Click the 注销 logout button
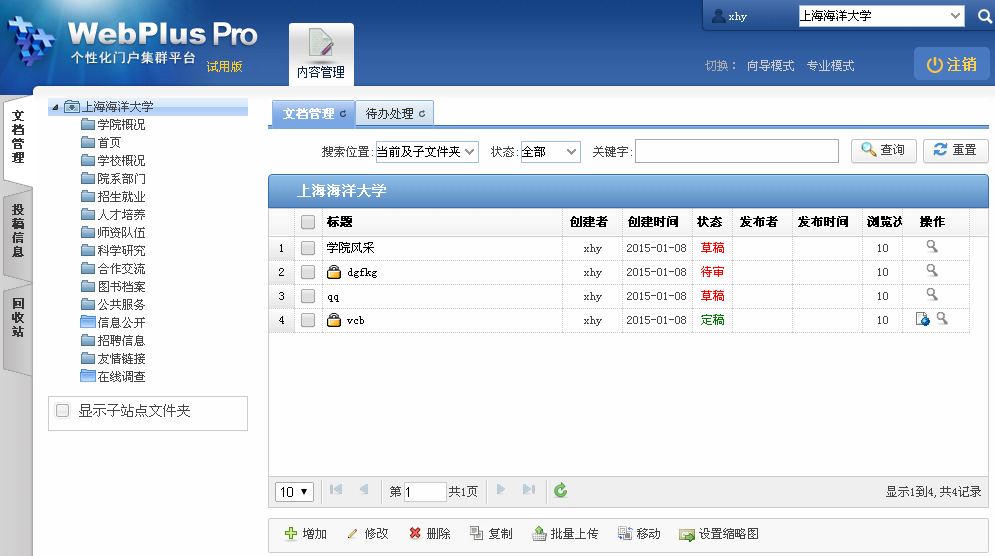The width and height of the screenshot is (995, 556). click(951, 64)
